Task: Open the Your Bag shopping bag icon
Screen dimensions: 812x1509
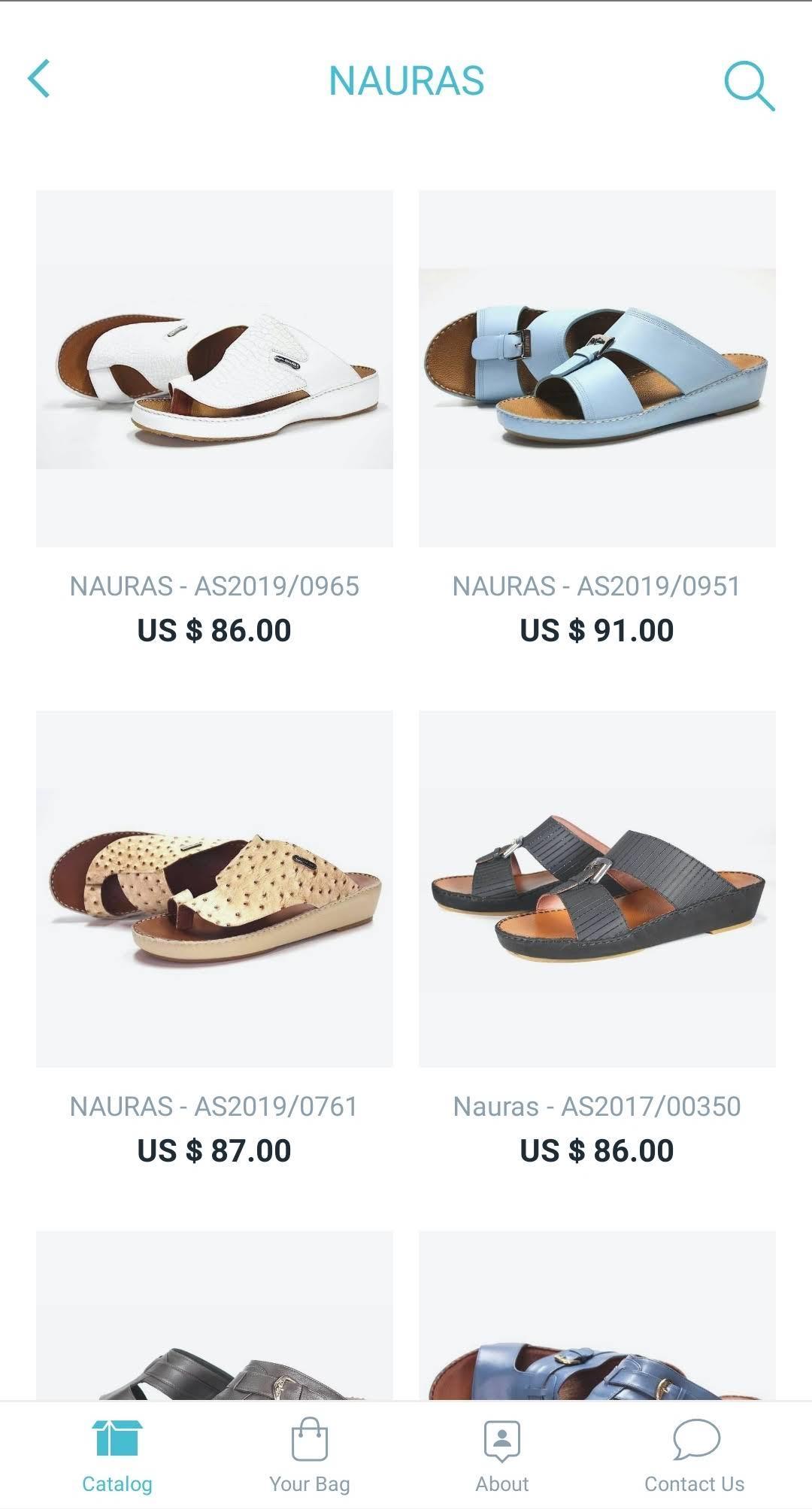Action: (310, 1438)
